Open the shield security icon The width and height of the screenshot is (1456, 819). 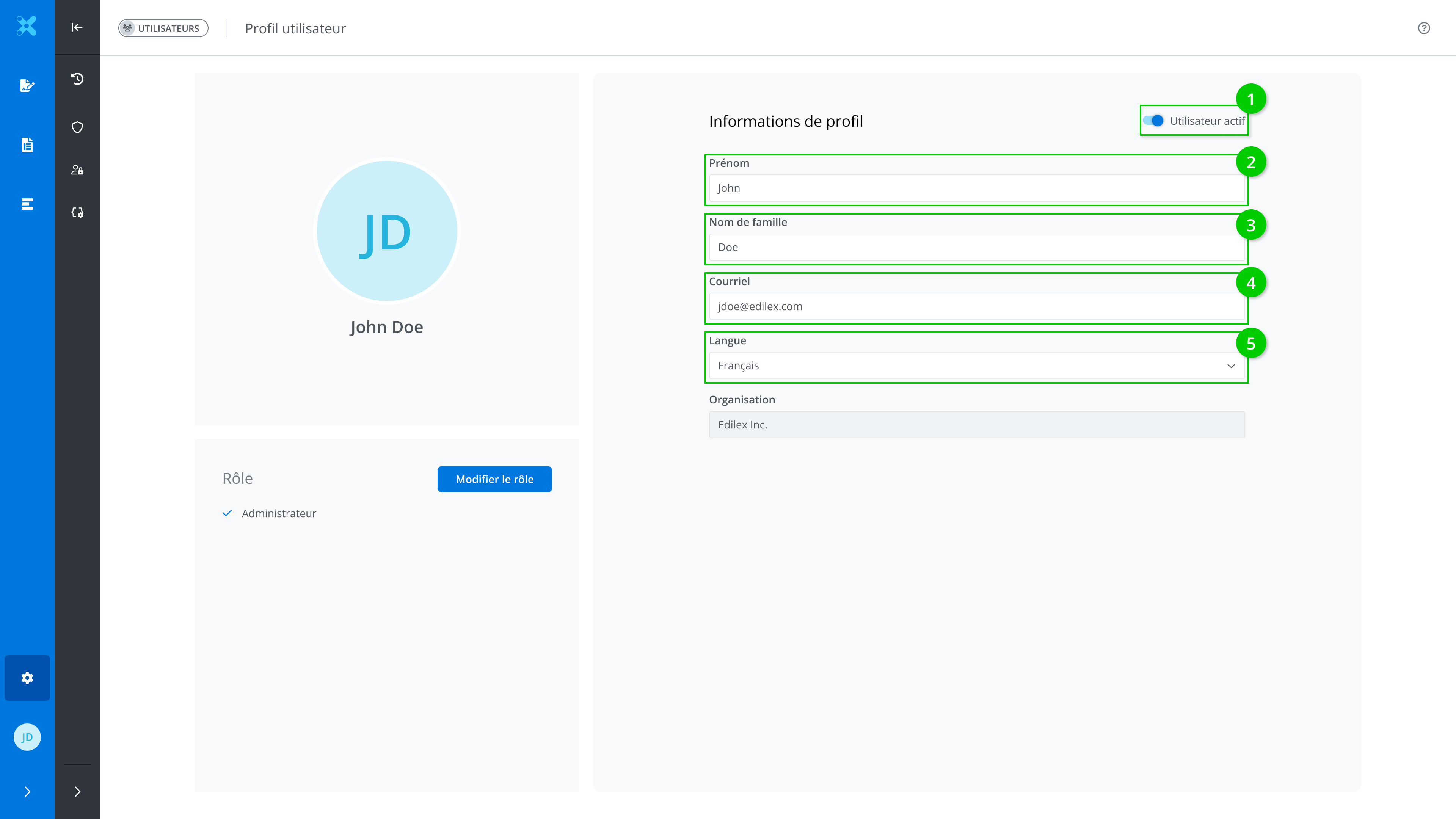coord(77,127)
